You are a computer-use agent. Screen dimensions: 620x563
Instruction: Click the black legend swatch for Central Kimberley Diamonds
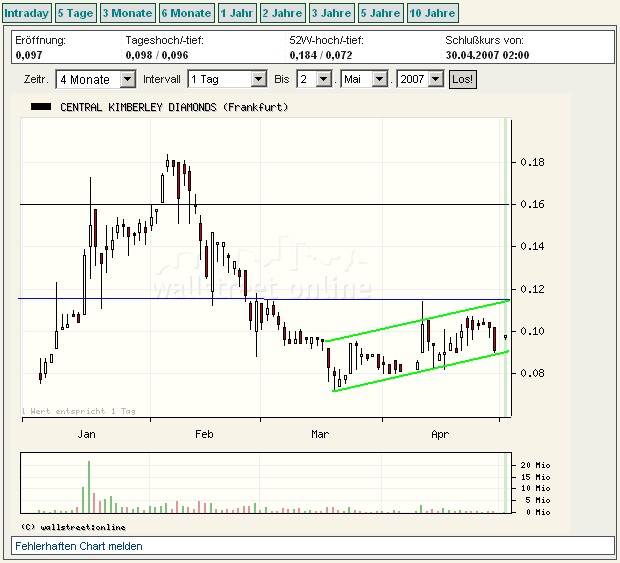click(40, 106)
